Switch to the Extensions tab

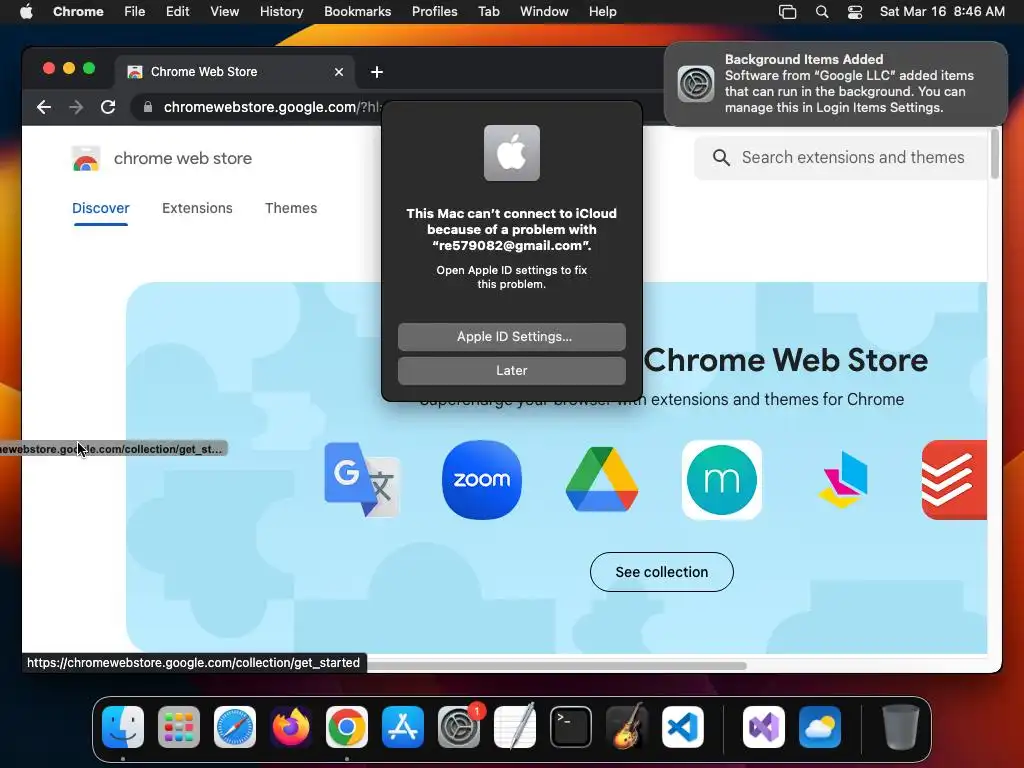pos(197,208)
